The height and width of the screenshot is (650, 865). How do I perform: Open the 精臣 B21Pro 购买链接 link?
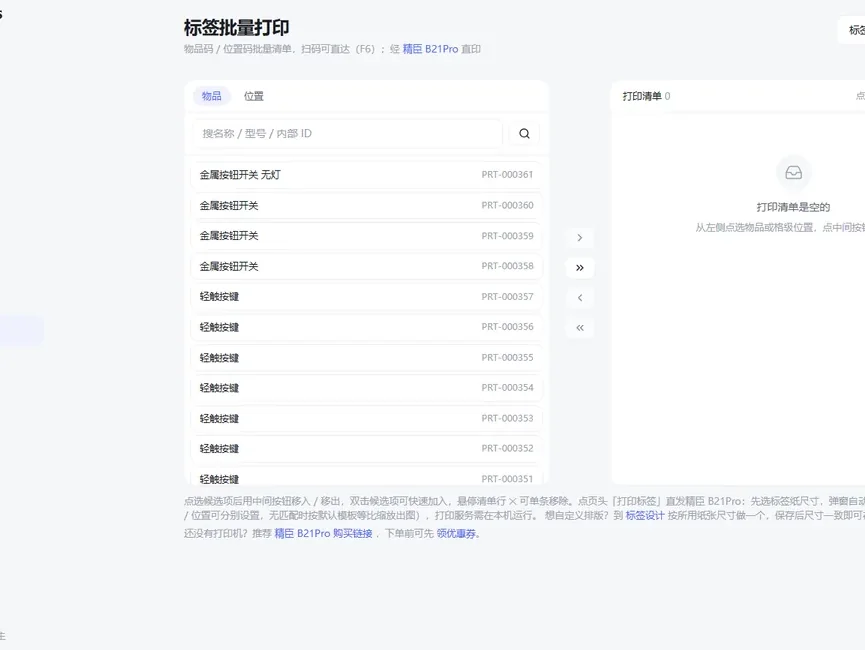coord(323,534)
